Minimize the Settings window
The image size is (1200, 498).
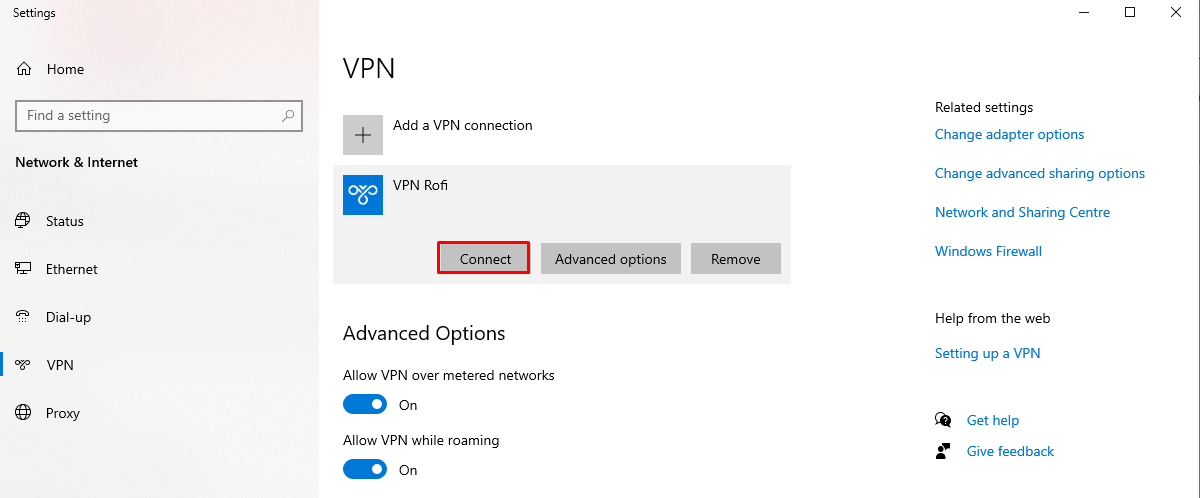(x=1084, y=12)
